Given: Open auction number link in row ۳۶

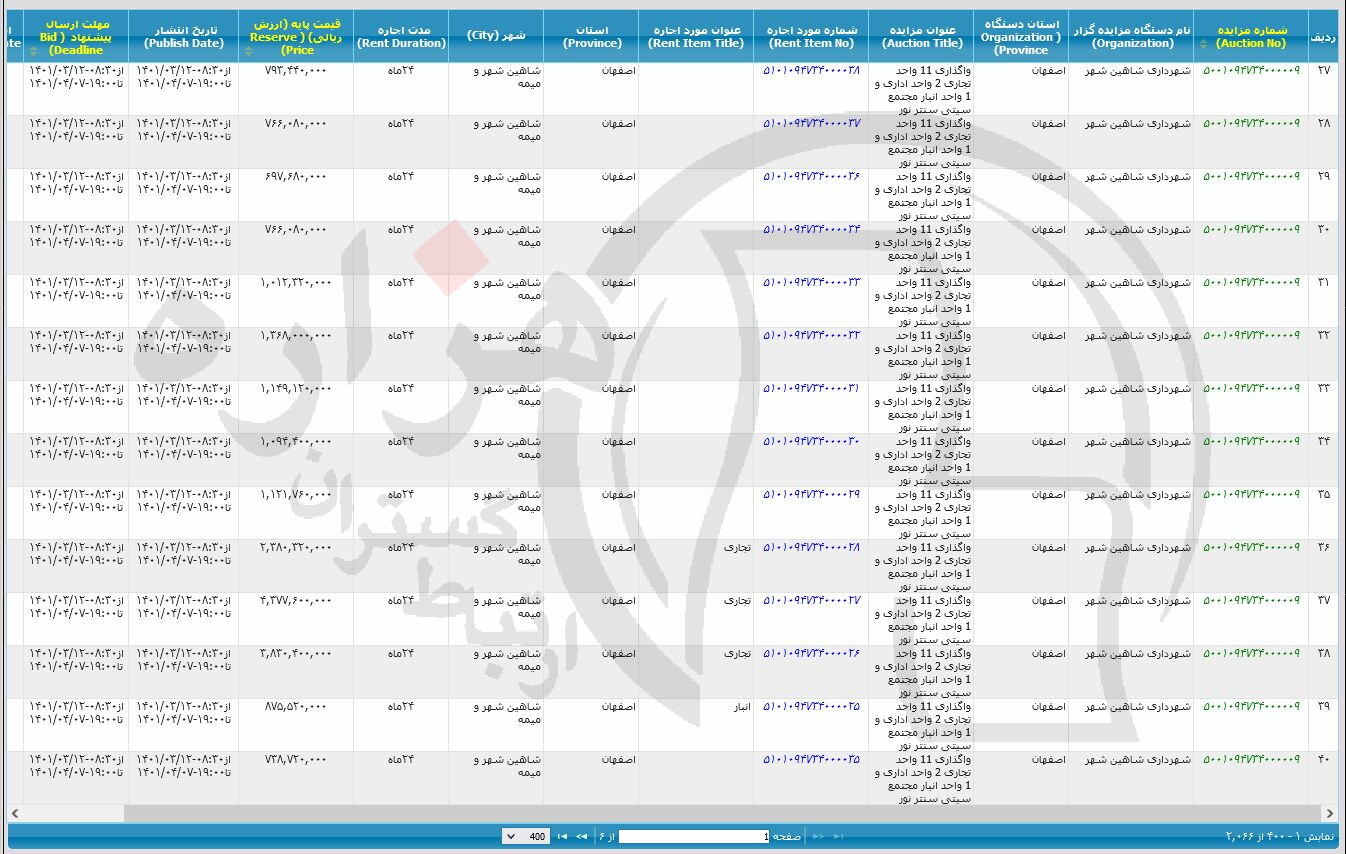Looking at the screenshot, I should coord(1250,547).
